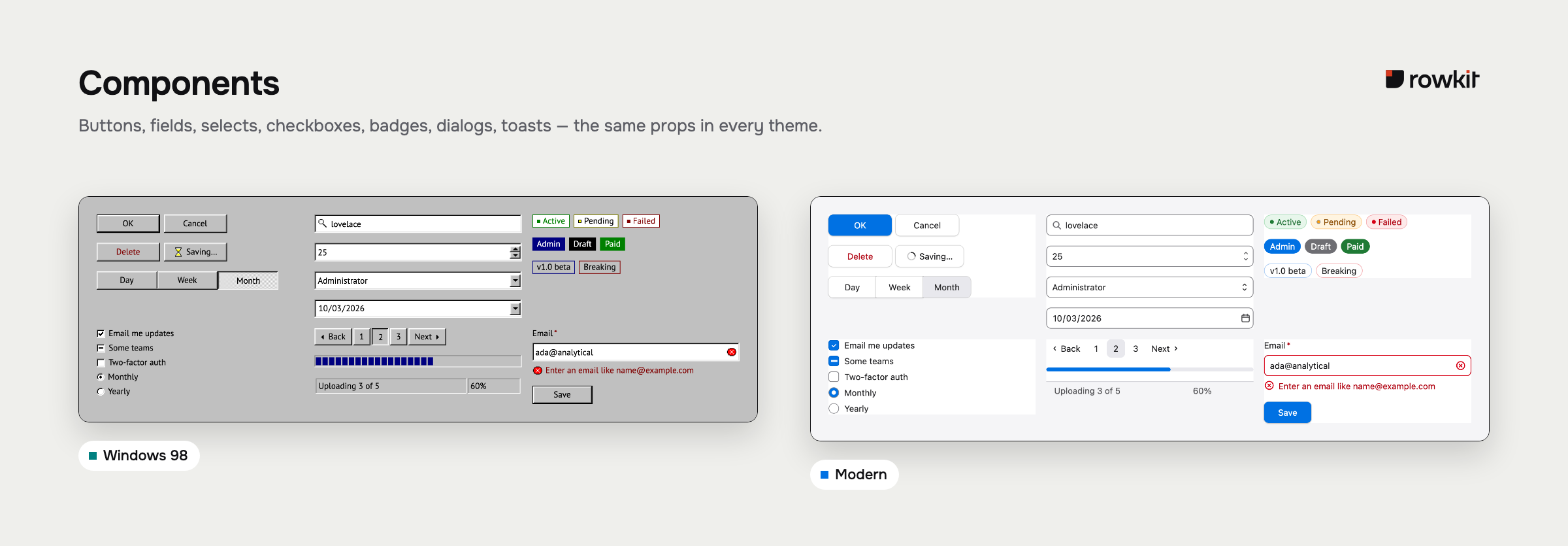Open the Windows 98 date dropdown arrow
The image size is (1568, 546).
pyautogui.click(x=515, y=309)
